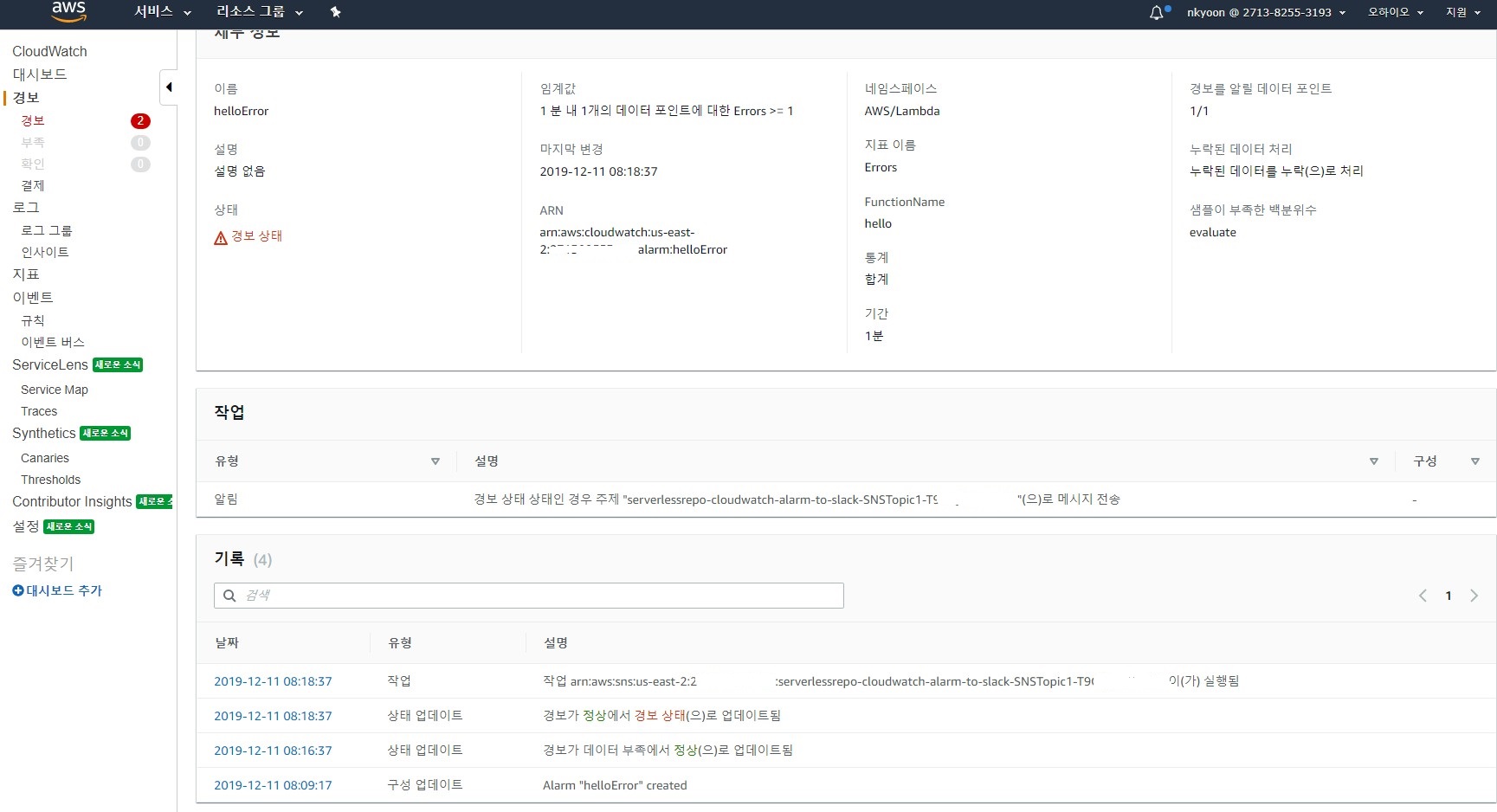
Task: Collapse the sidebar with the arrow toggle
Action: pos(169,87)
